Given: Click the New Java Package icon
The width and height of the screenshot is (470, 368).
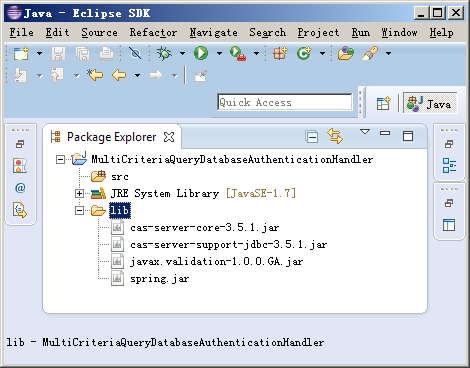Looking at the screenshot, I should point(280,53).
